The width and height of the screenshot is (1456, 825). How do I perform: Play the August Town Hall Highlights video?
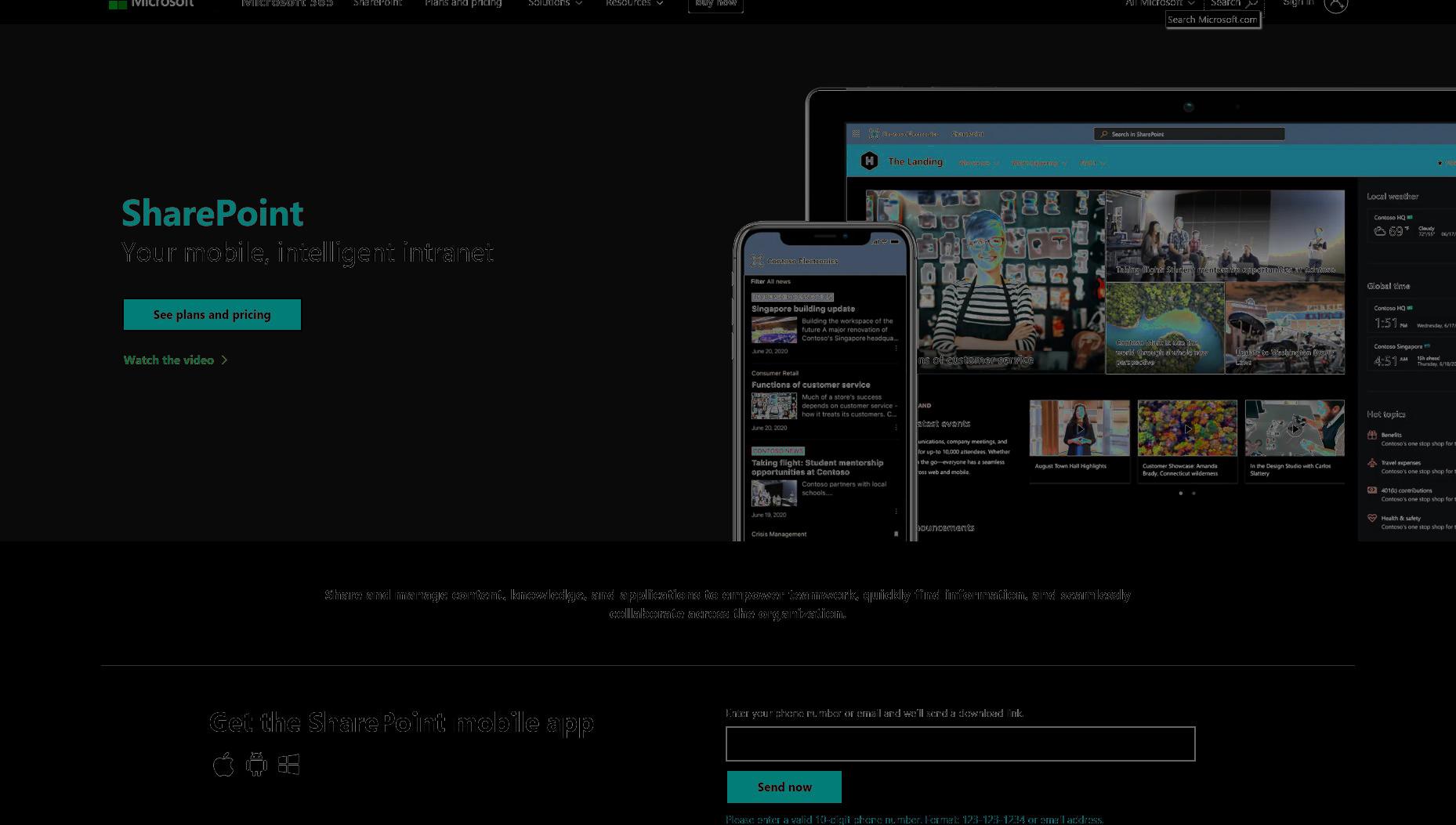[1080, 429]
